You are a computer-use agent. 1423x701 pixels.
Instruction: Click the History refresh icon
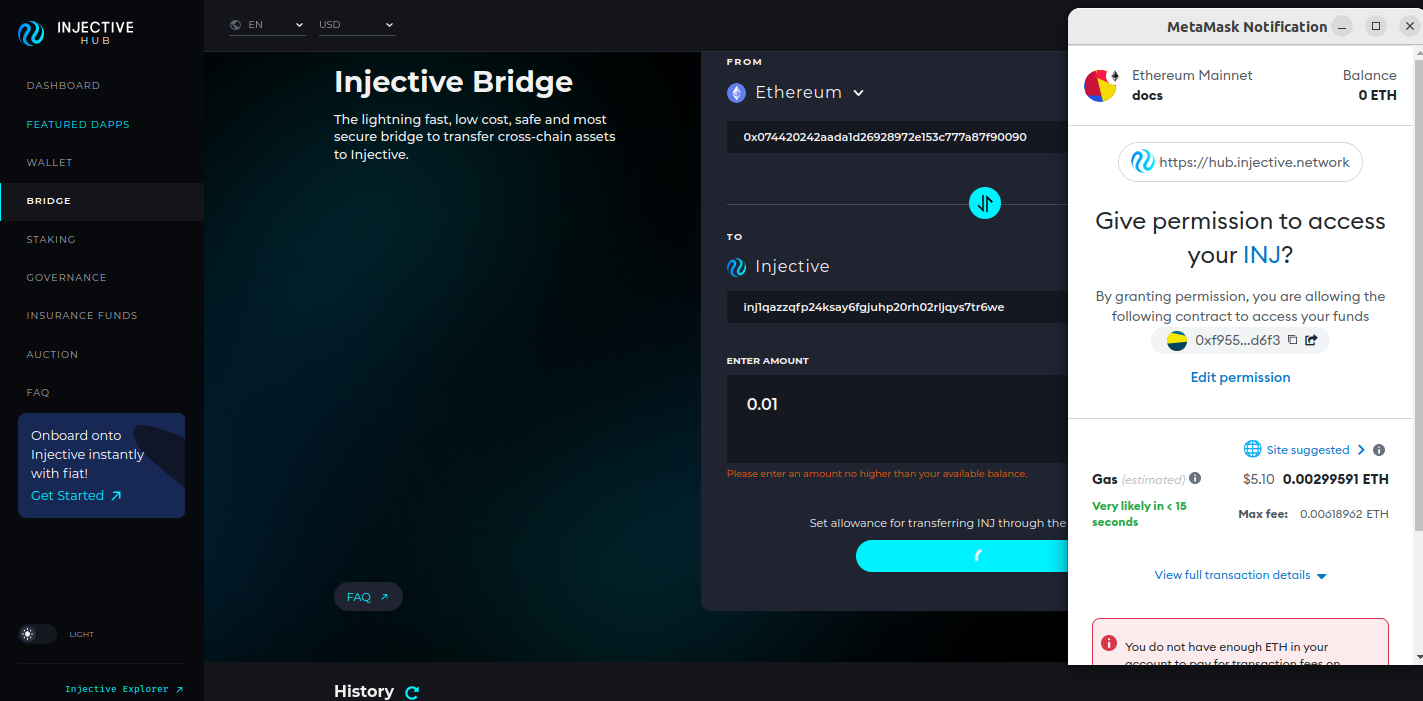412,692
